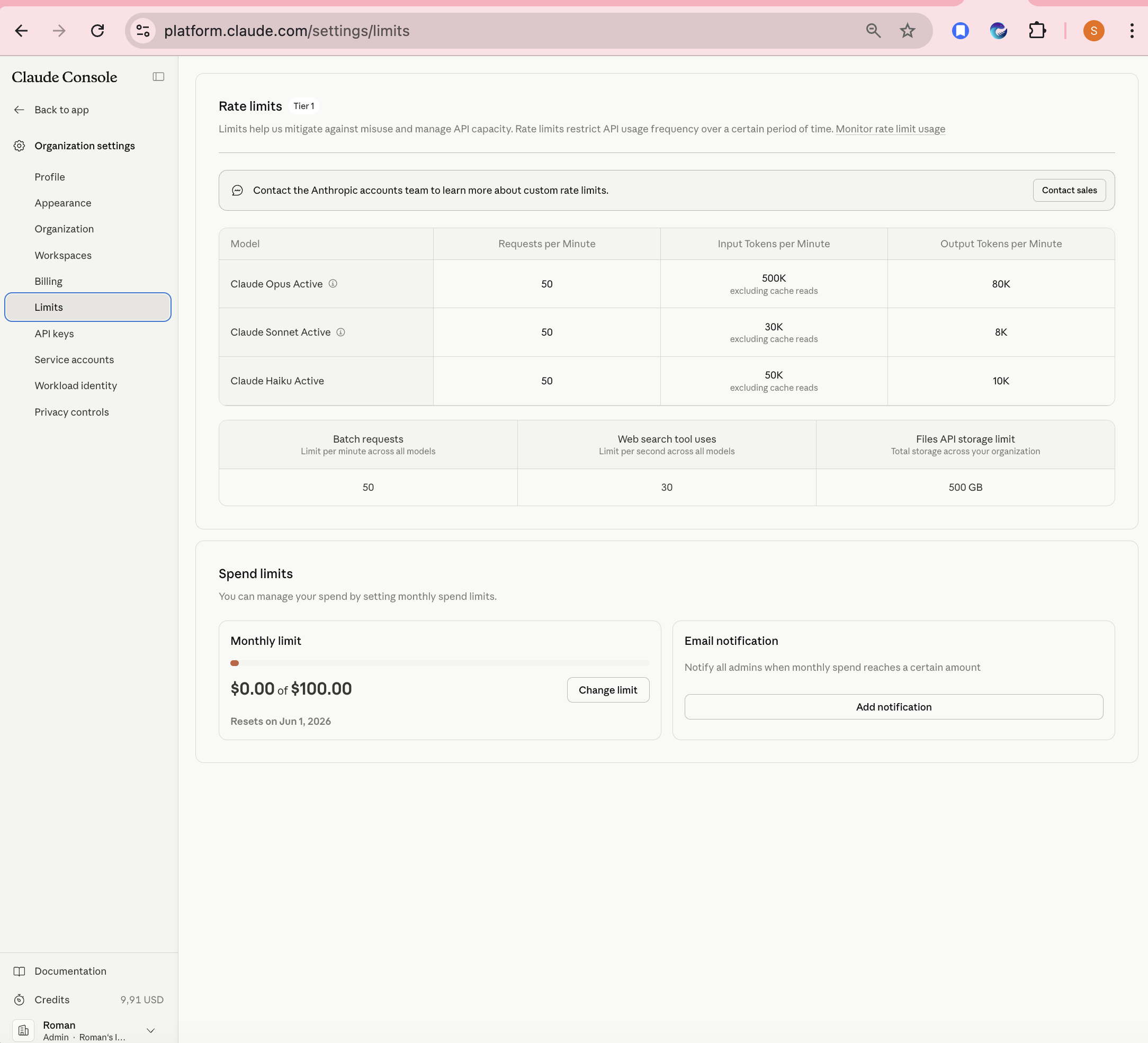
Task: Click Haiku 10K output tokens value
Action: pyautogui.click(x=1000, y=381)
